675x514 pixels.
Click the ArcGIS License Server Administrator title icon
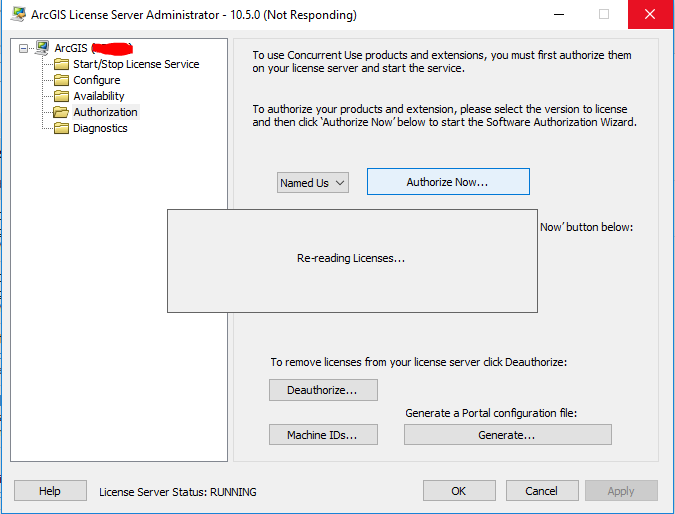(18, 14)
